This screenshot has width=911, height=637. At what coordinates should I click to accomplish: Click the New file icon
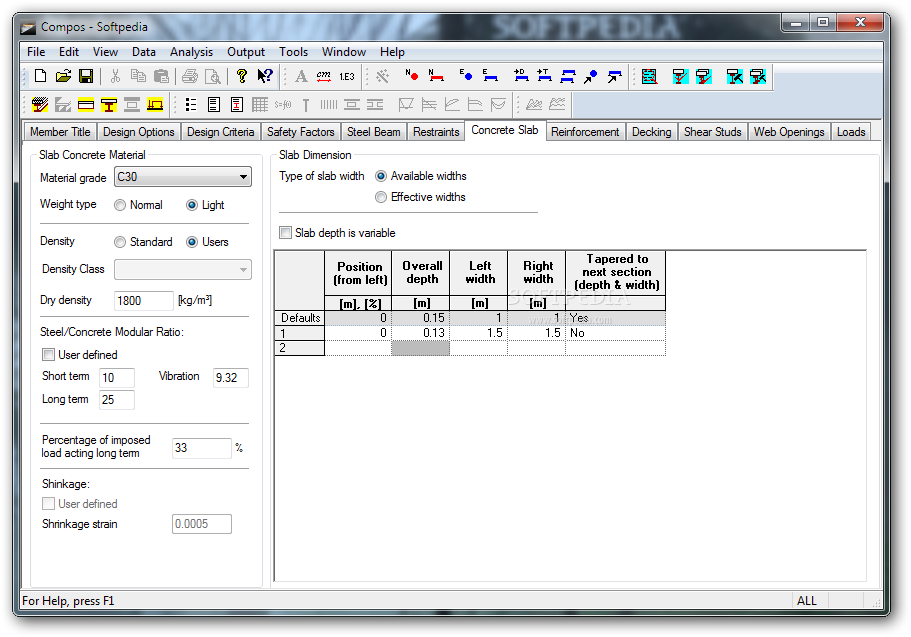tap(41, 76)
